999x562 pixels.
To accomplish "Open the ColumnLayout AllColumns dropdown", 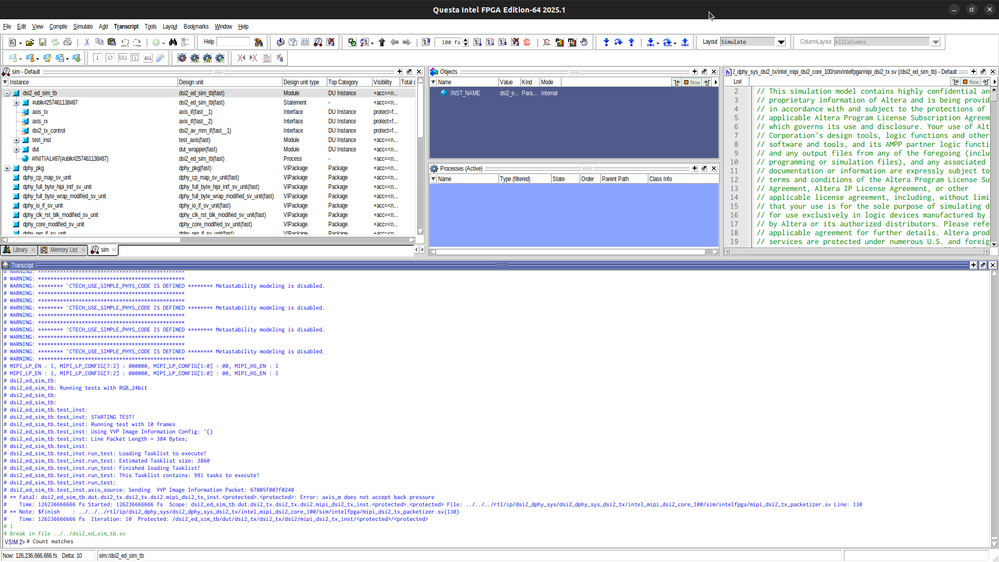I will 935,43.
